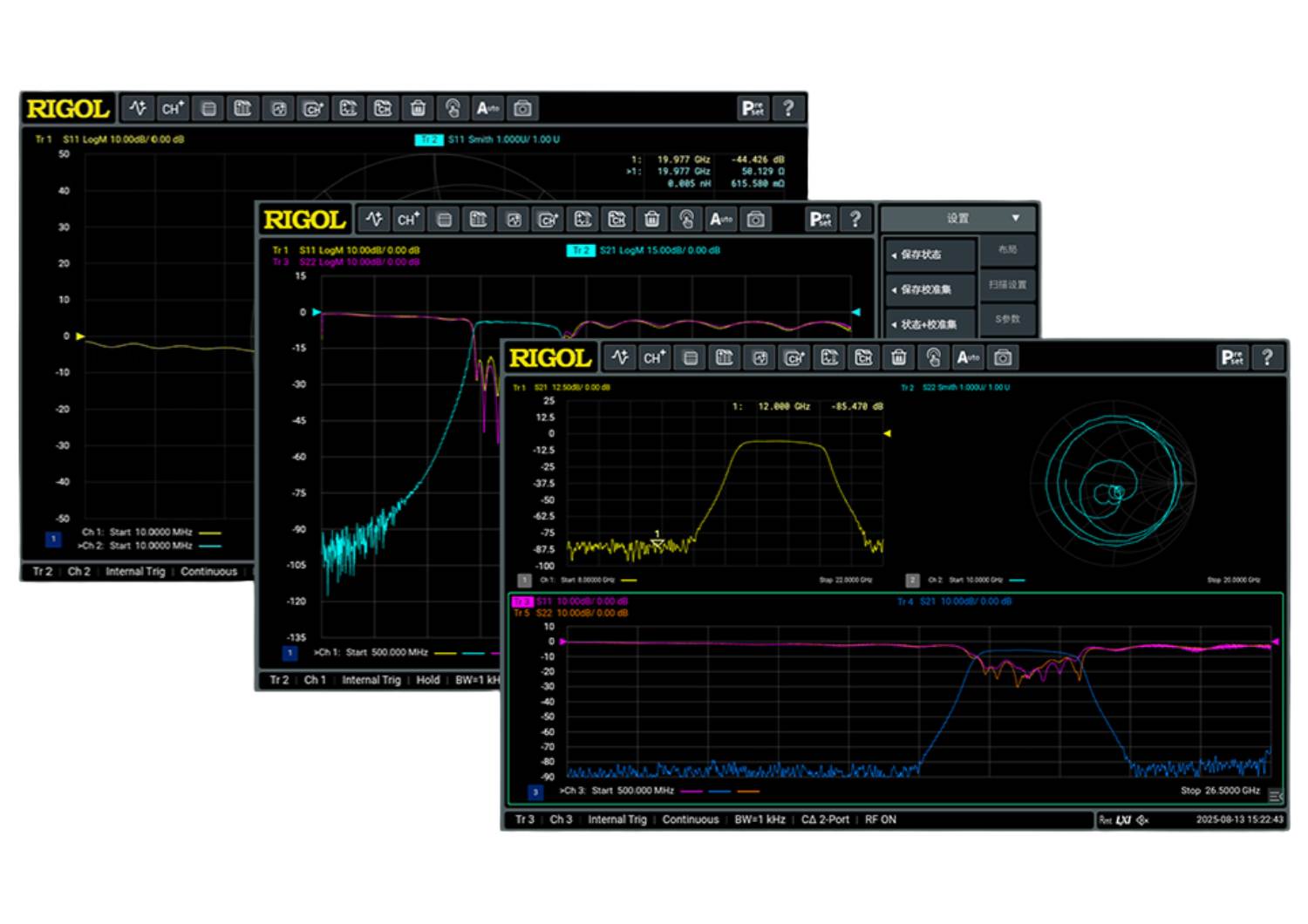The image size is (1308, 924).
Task: Select the S参数 tab
Action: click(x=1007, y=319)
